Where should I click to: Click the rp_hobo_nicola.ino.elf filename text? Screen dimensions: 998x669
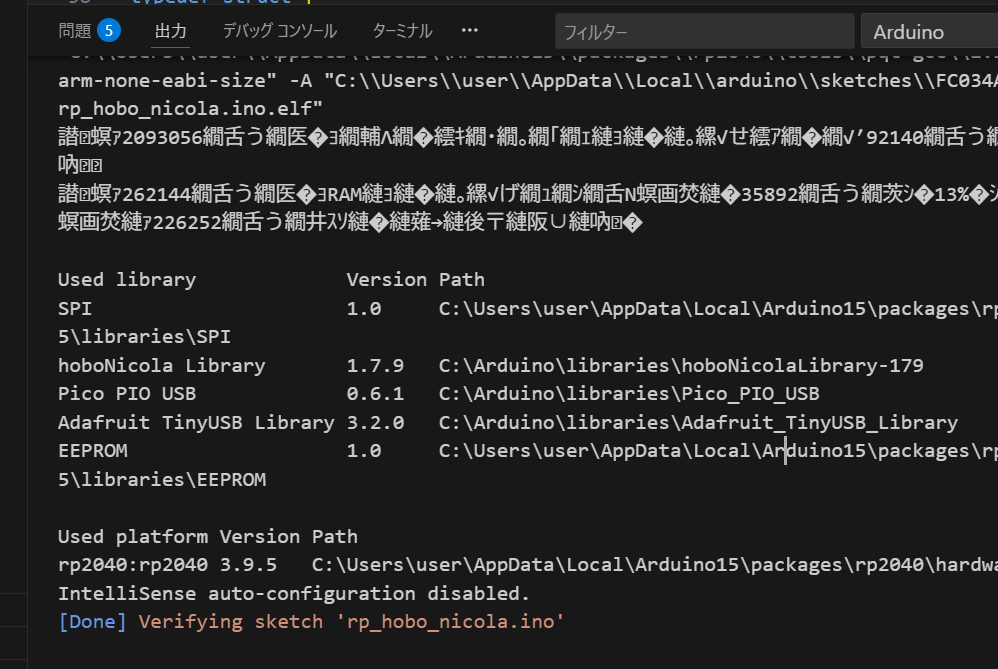point(190,108)
